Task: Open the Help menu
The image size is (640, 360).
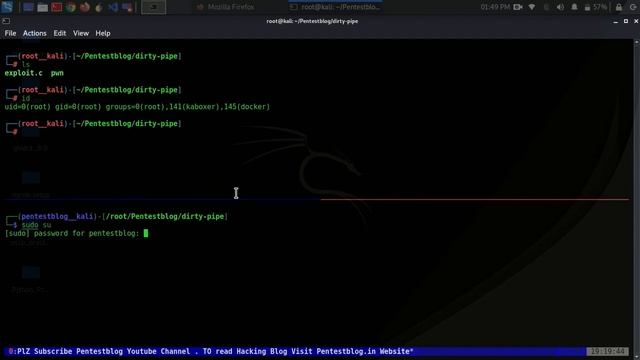Action: tap(103, 33)
